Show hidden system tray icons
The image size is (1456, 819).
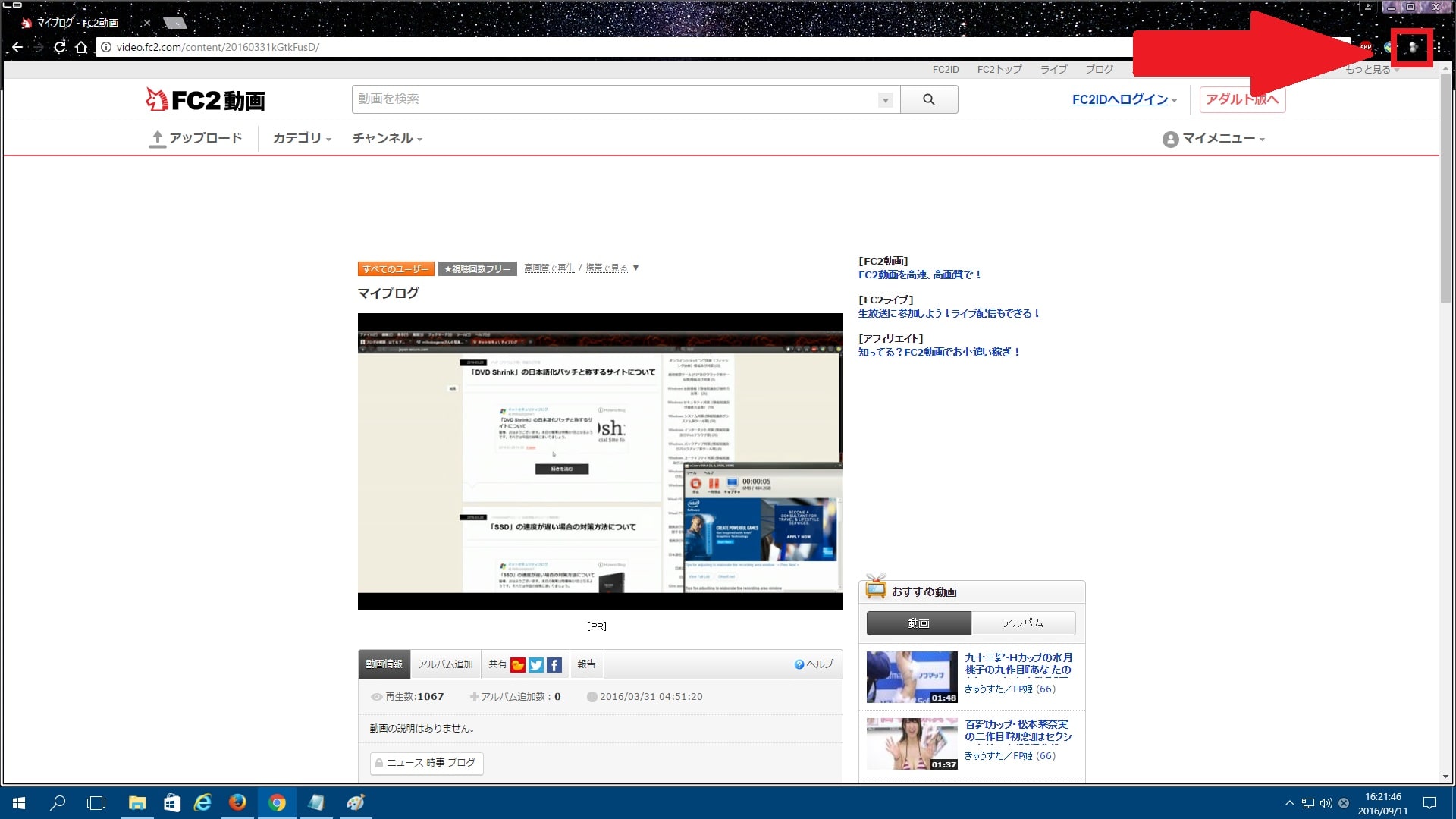[x=1289, y=803]
